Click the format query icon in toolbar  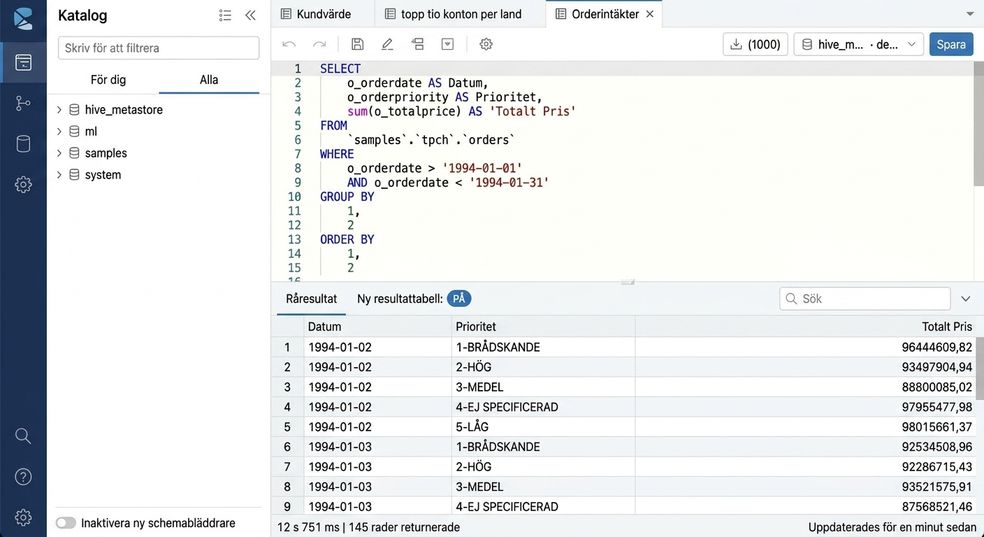click(417, 44)
